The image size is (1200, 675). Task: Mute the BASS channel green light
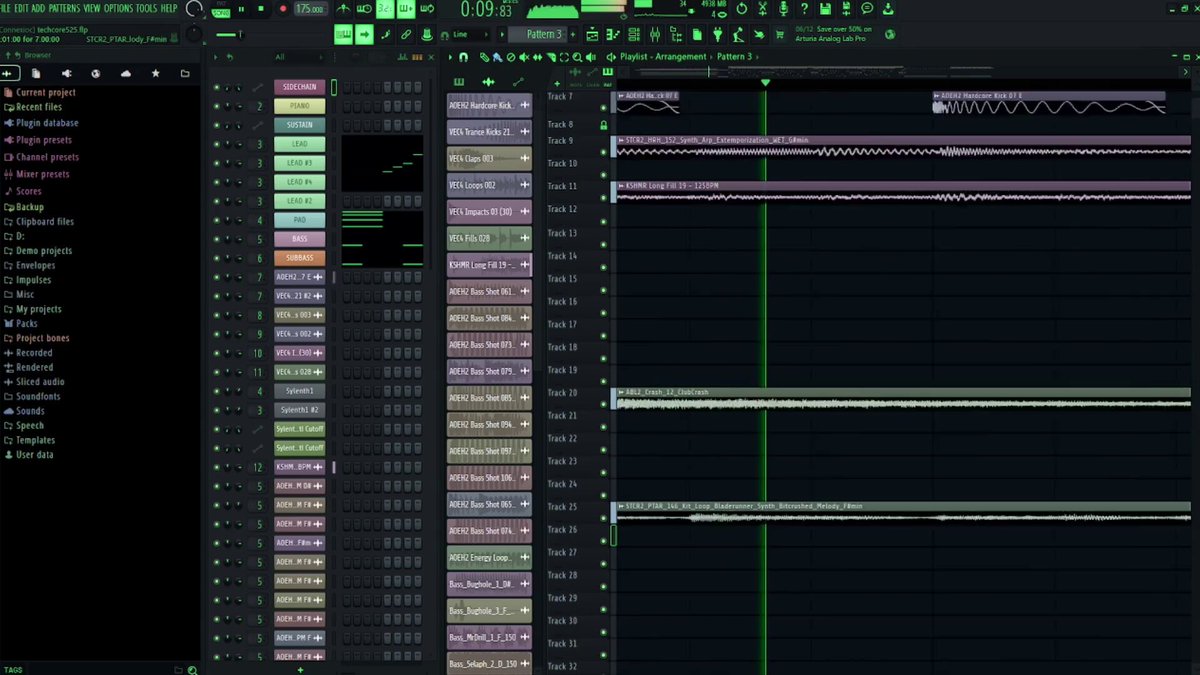coord(216,239)
